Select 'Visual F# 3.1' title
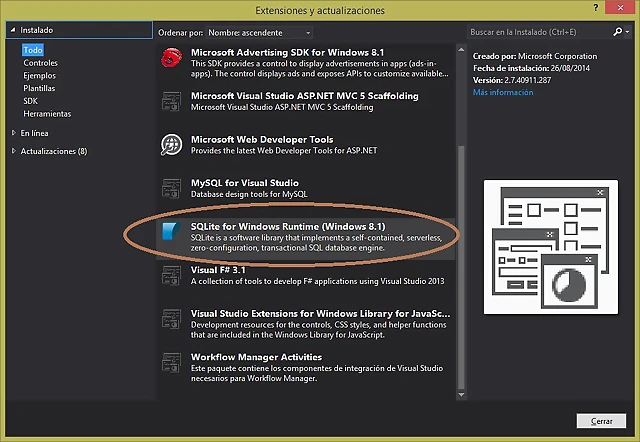The image size is (640, 442). [218, 270]
